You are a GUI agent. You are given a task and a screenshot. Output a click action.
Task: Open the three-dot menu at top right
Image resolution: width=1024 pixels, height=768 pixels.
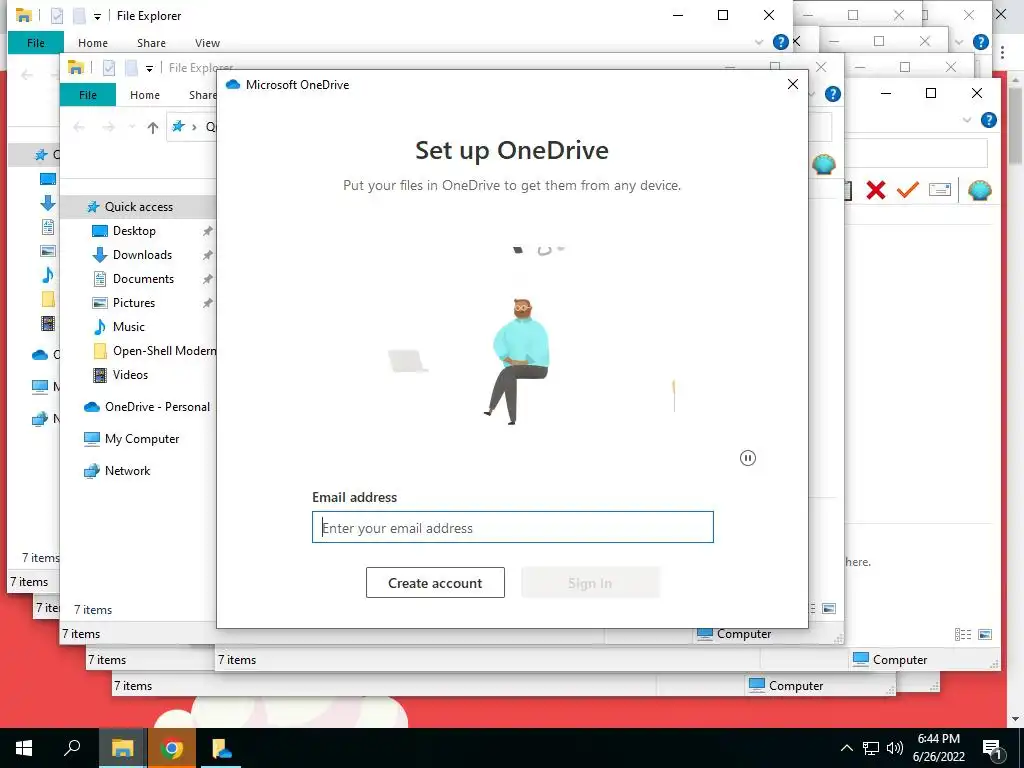click(1002, 52)
